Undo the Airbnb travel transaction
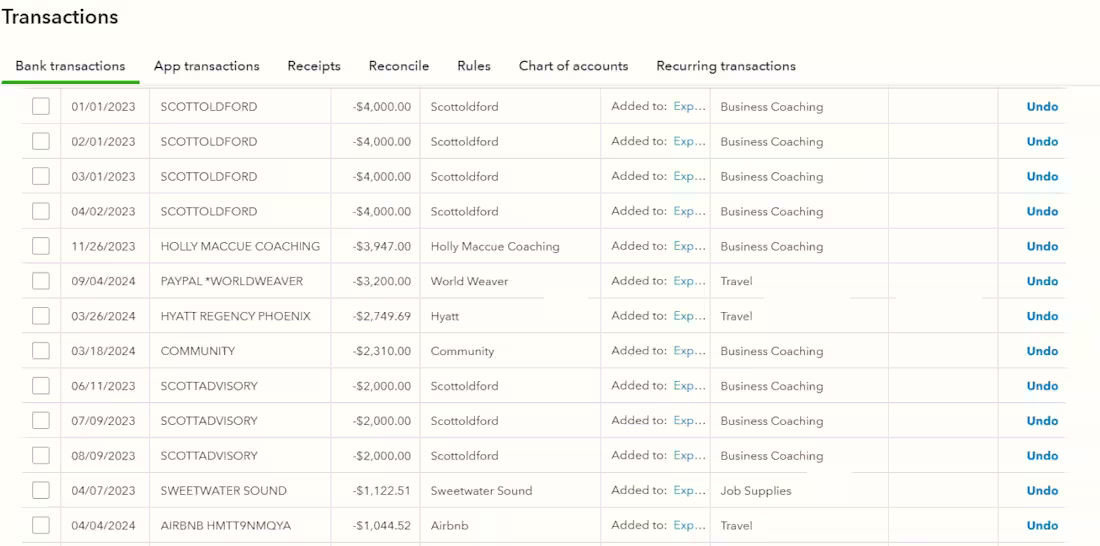 pos(1042,526)
